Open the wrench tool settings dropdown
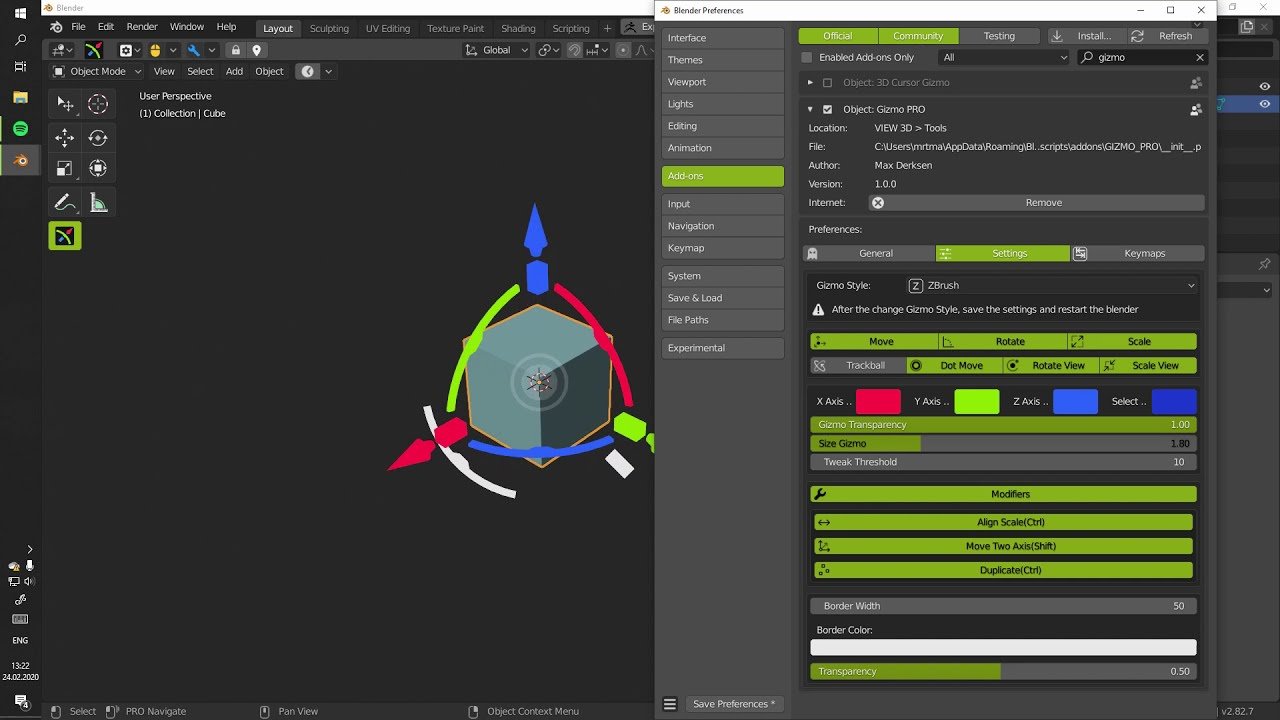 pos(200,50)
